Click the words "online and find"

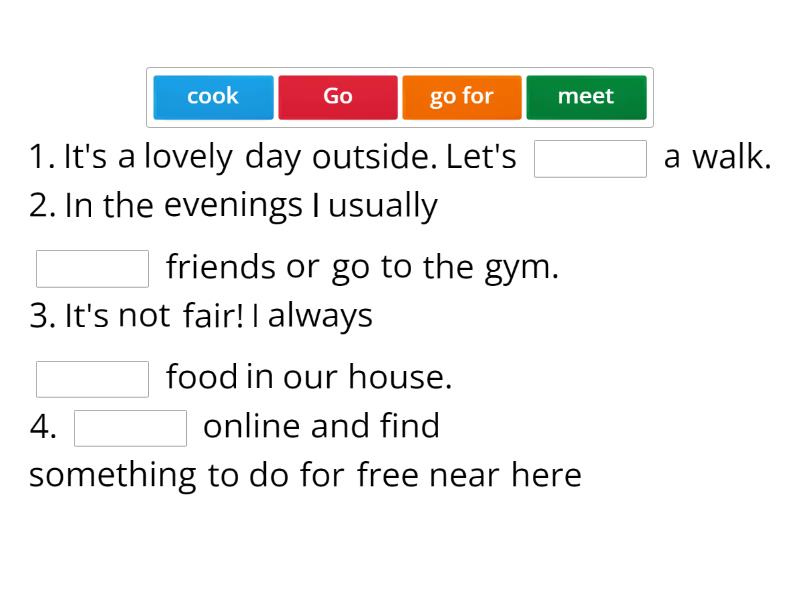pos(321,426)
